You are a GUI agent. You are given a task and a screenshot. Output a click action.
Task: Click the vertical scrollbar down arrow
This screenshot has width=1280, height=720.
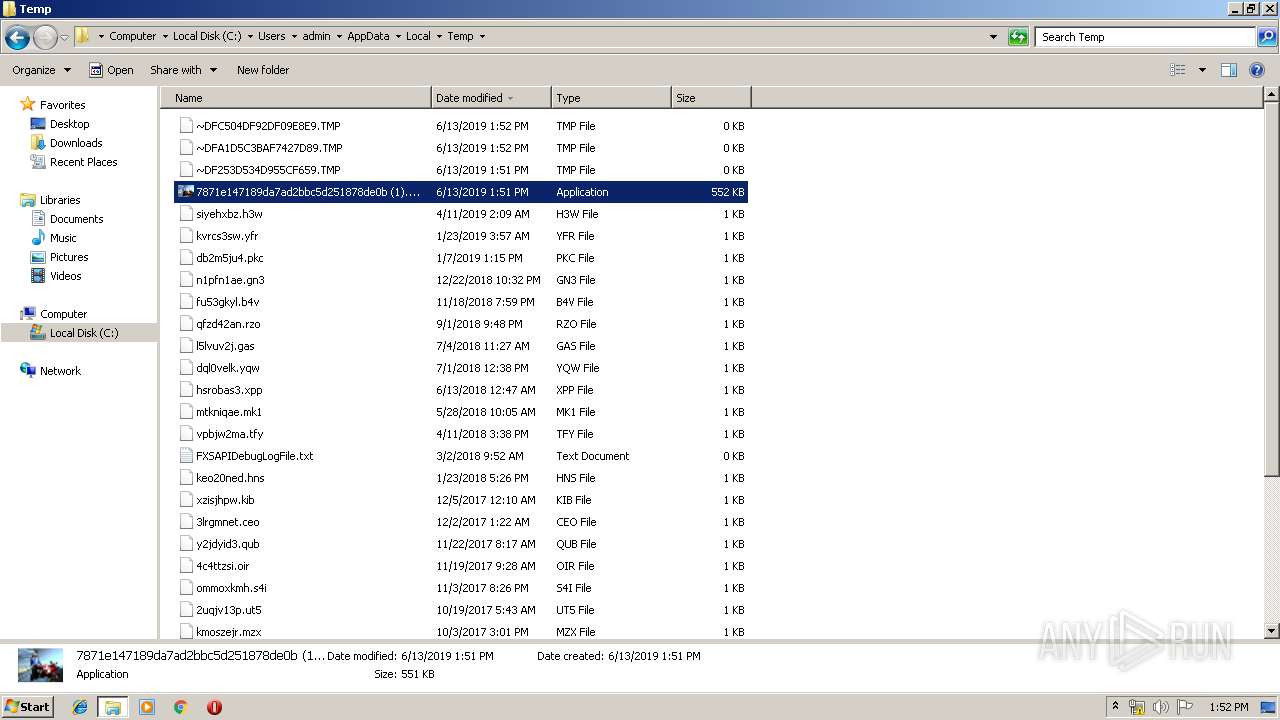pyautogui.click(x=1272, y=632)
